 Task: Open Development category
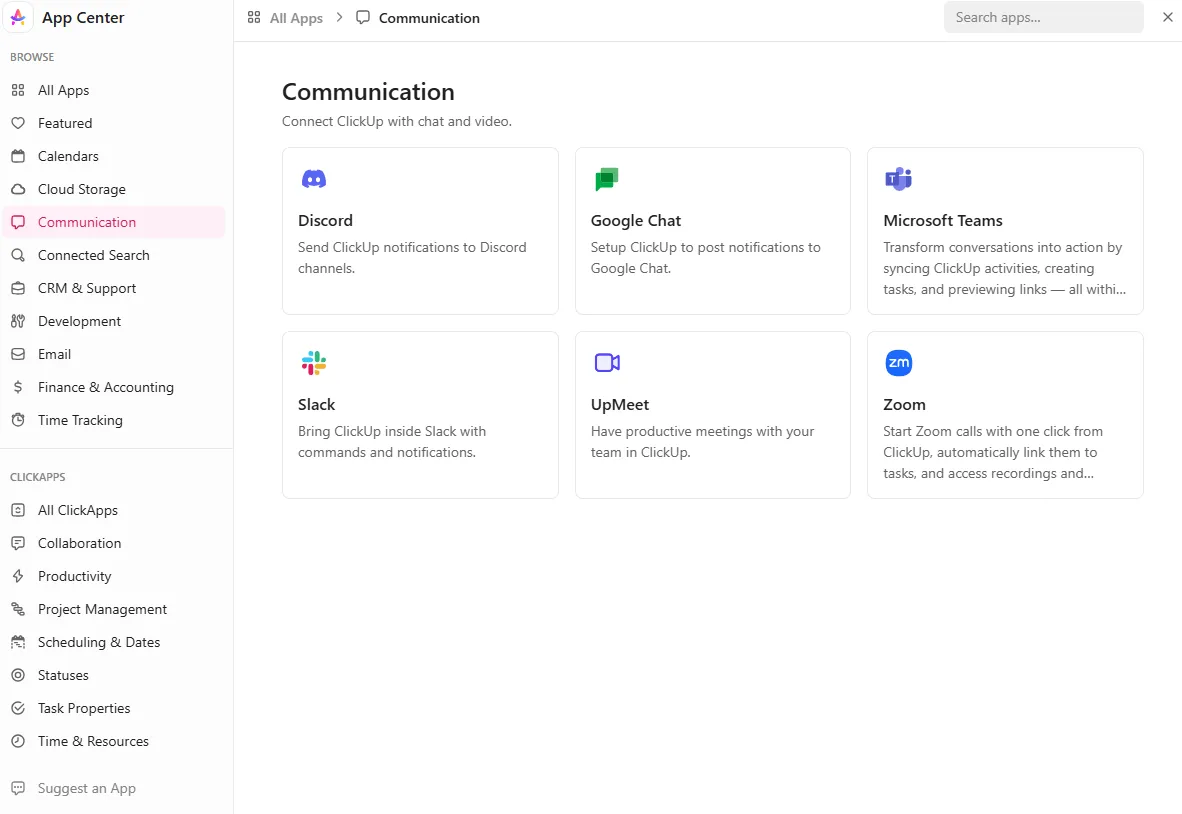coord(114,321)
